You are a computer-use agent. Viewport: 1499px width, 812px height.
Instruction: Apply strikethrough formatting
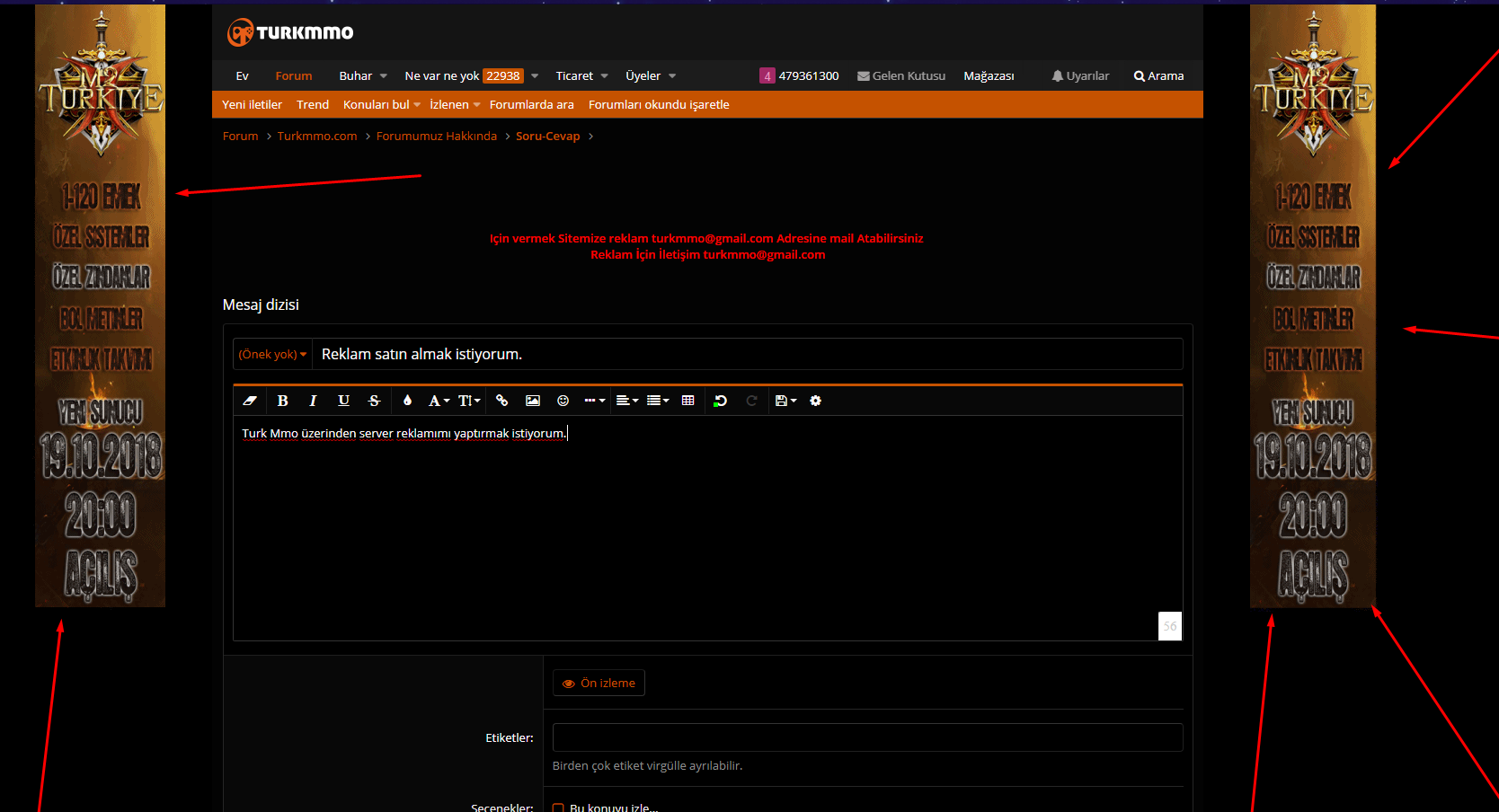375,401
